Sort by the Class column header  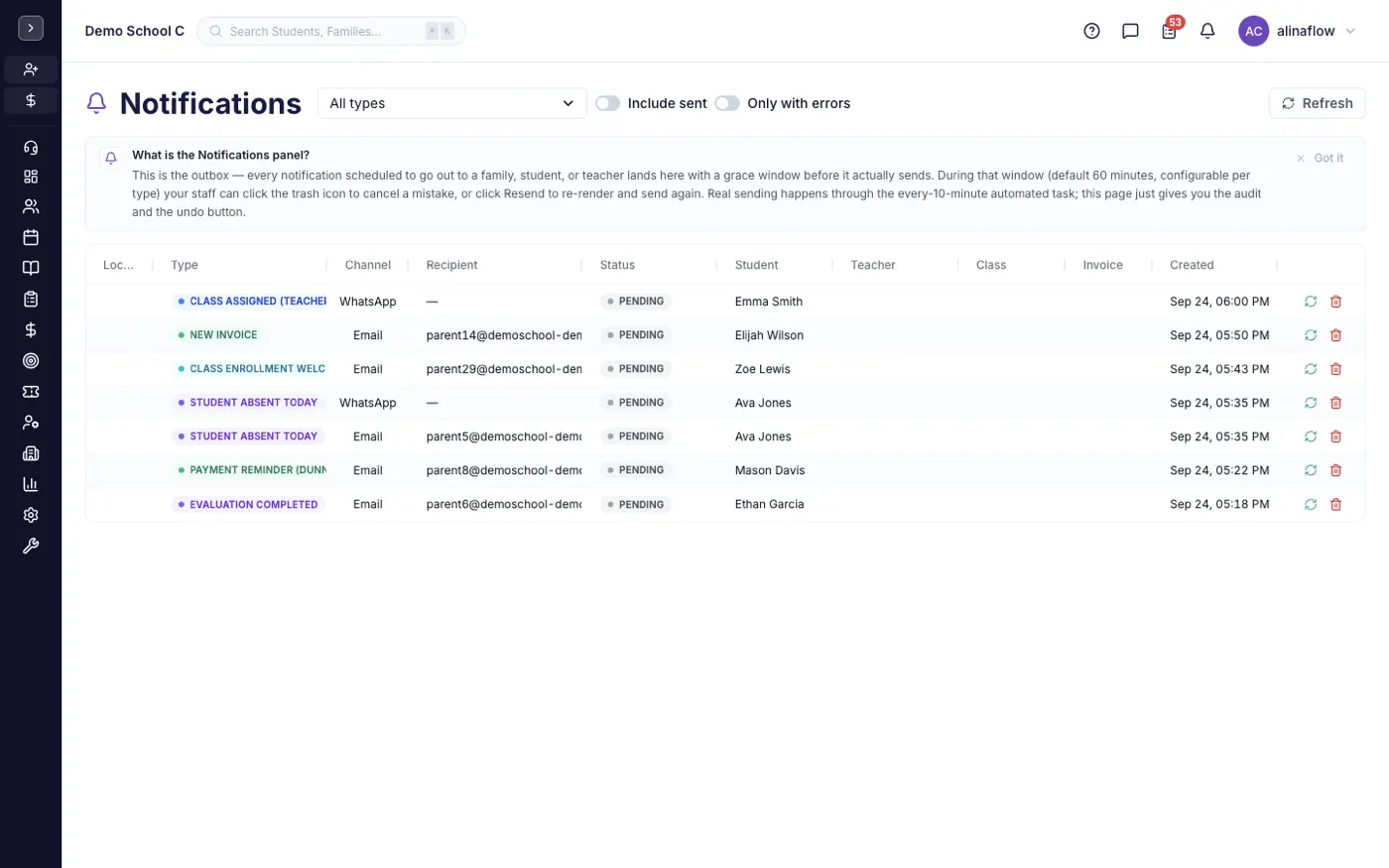pos(991,265)
